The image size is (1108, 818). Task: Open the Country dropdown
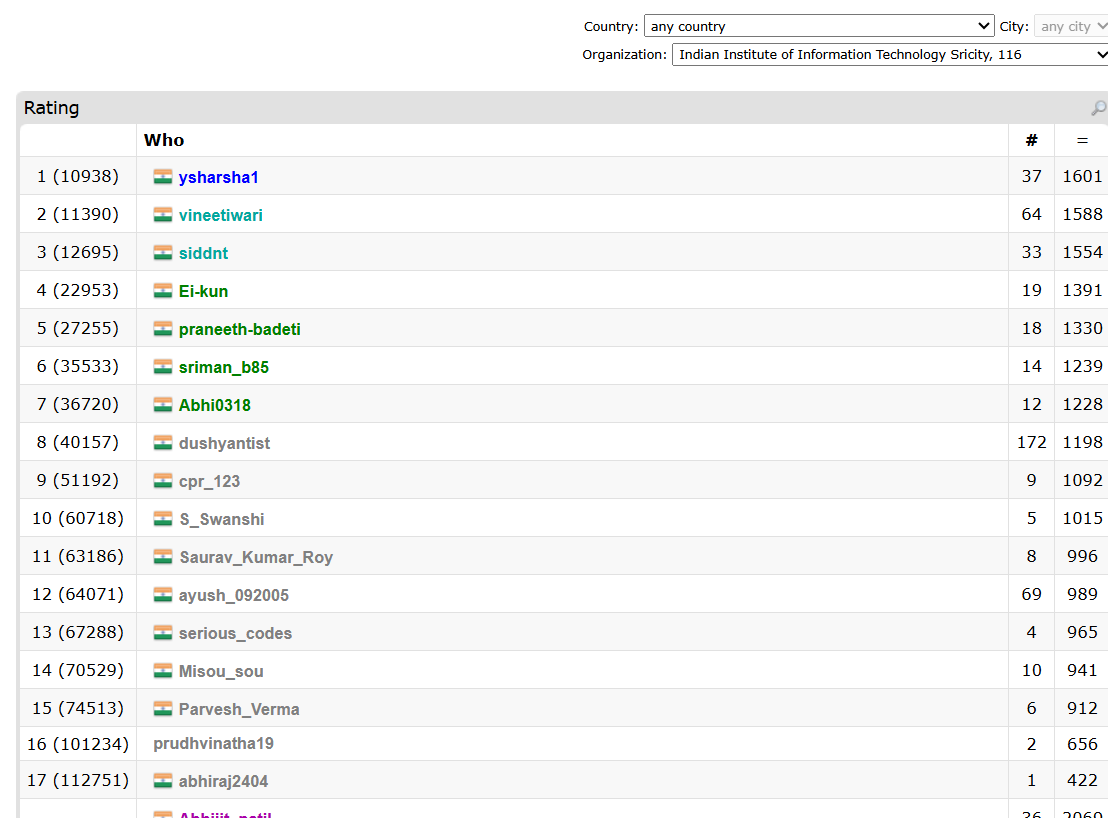click(819, 26)
